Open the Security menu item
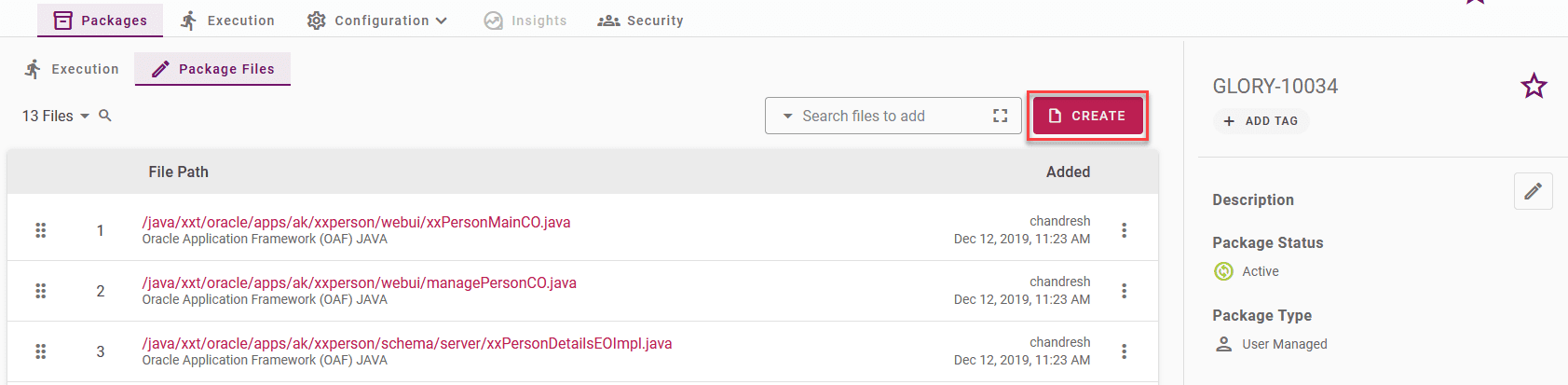Viewport: 1568px width, 385px height. pos(641,21)
